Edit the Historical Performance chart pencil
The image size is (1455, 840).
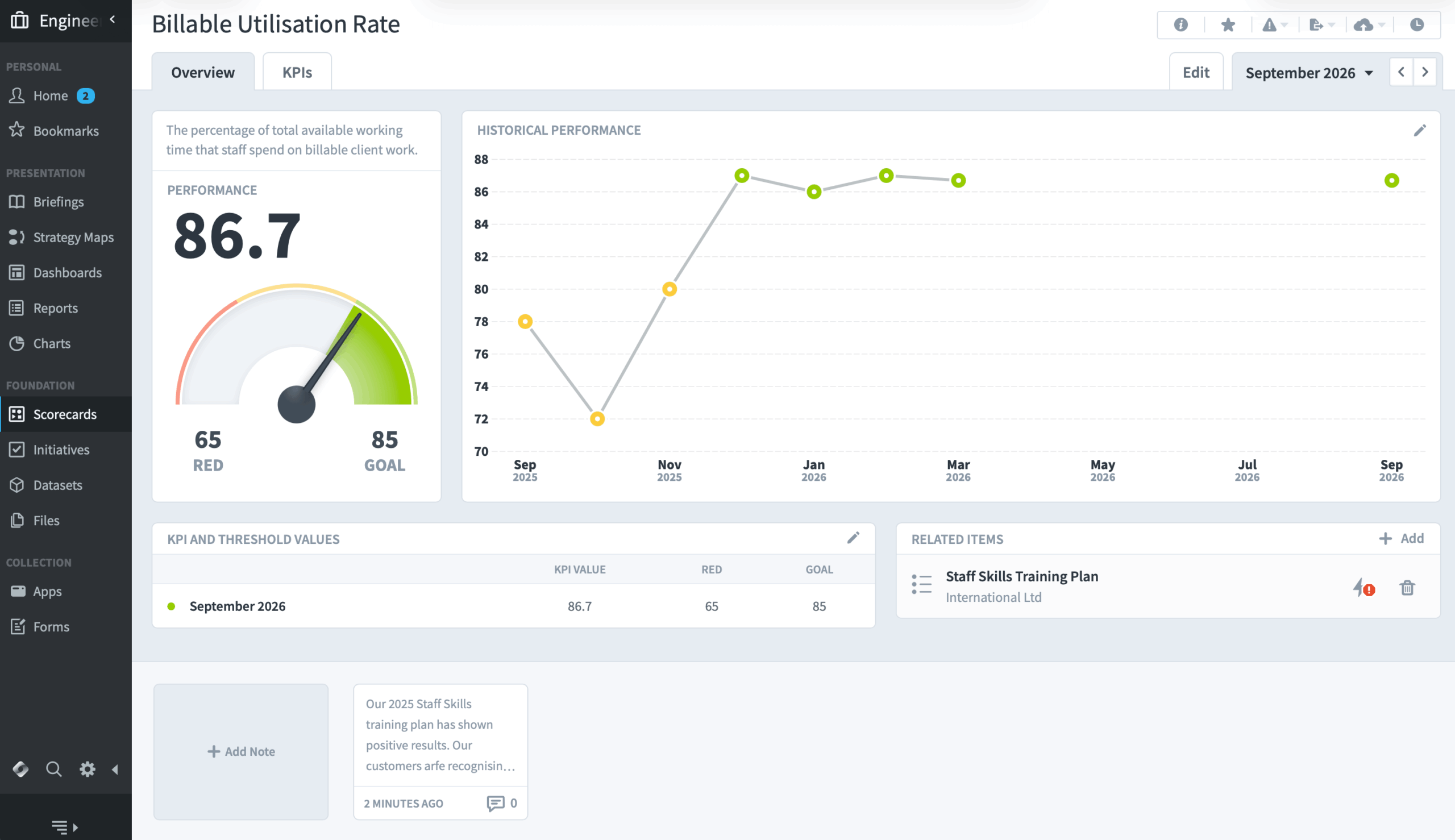click(x=1419, y=130)
